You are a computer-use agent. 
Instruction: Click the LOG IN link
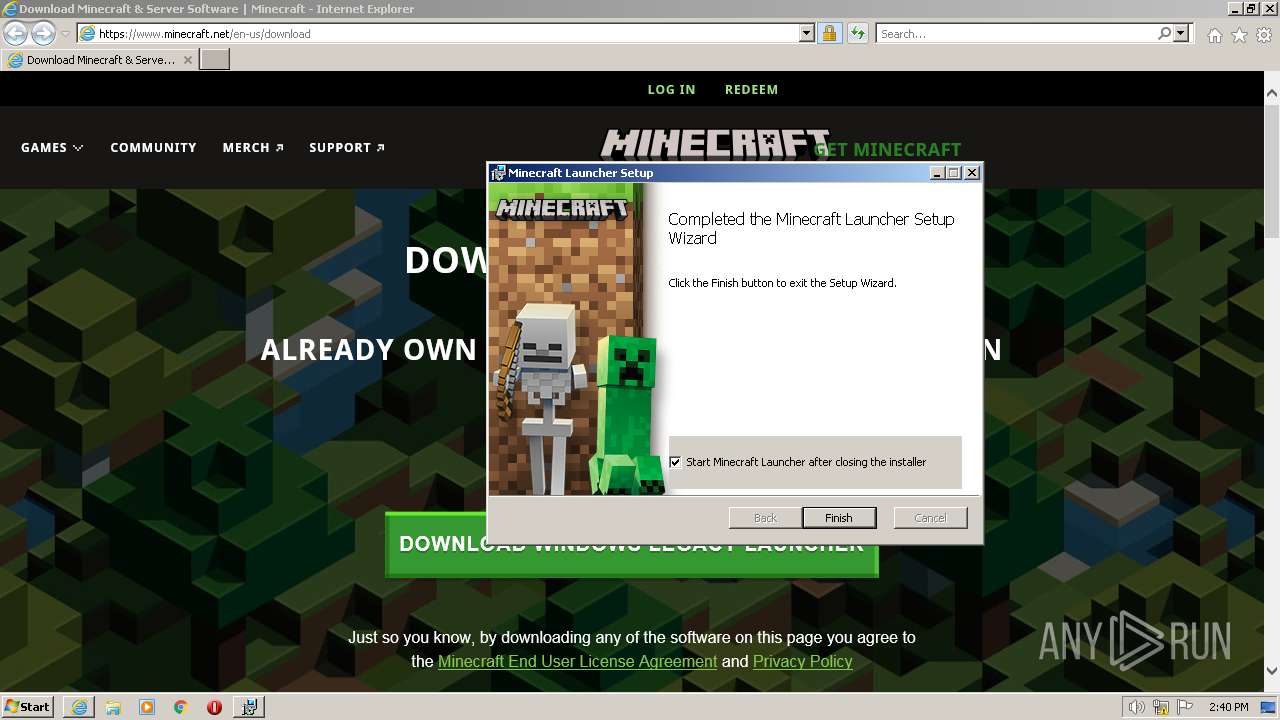tap(671, 89)
